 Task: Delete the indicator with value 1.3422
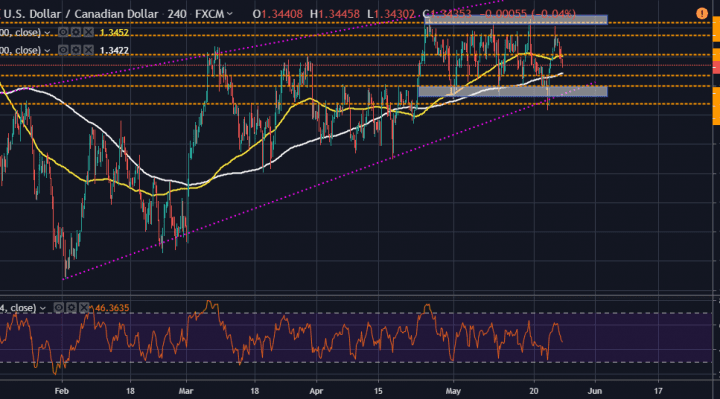[x=88, y=50]
